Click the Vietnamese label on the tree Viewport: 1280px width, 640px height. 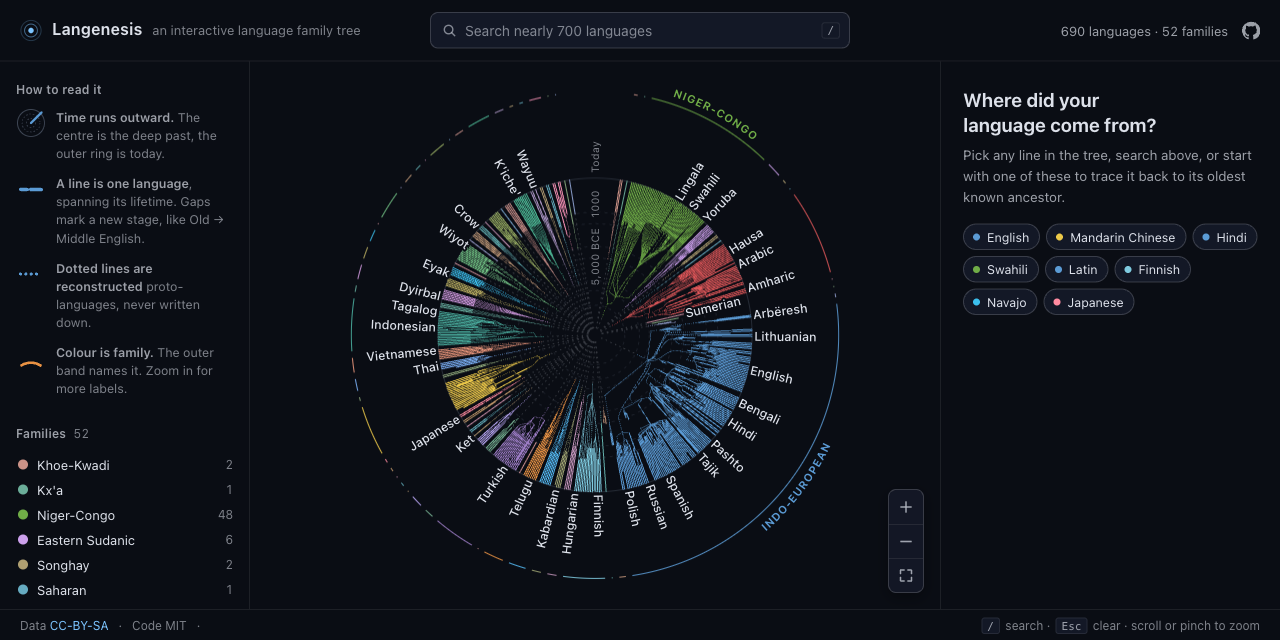pos(401,354)
